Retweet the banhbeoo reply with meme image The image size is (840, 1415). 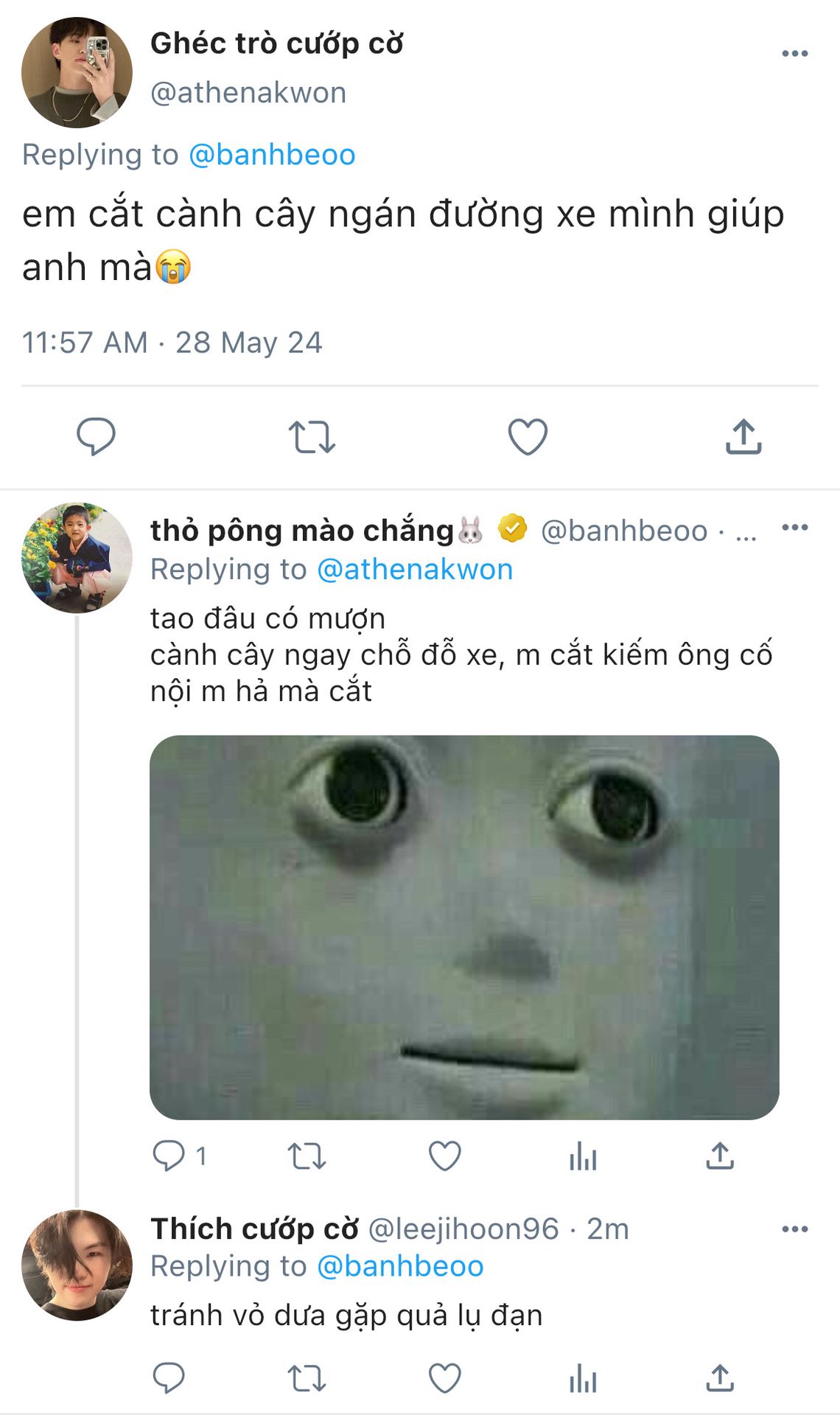(307, 1156)
